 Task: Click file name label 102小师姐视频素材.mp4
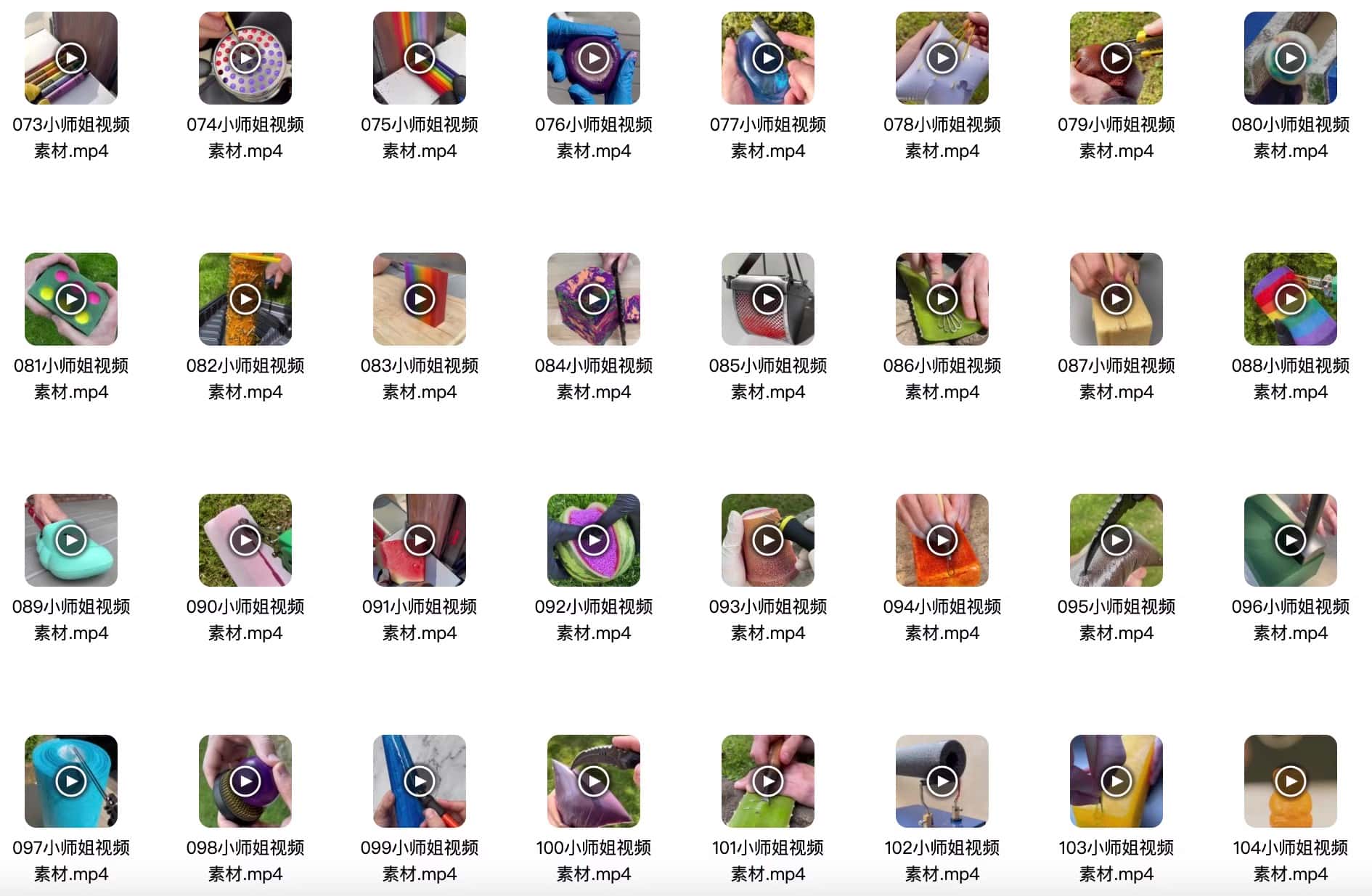pyautogui.click(x=942, y=860)
